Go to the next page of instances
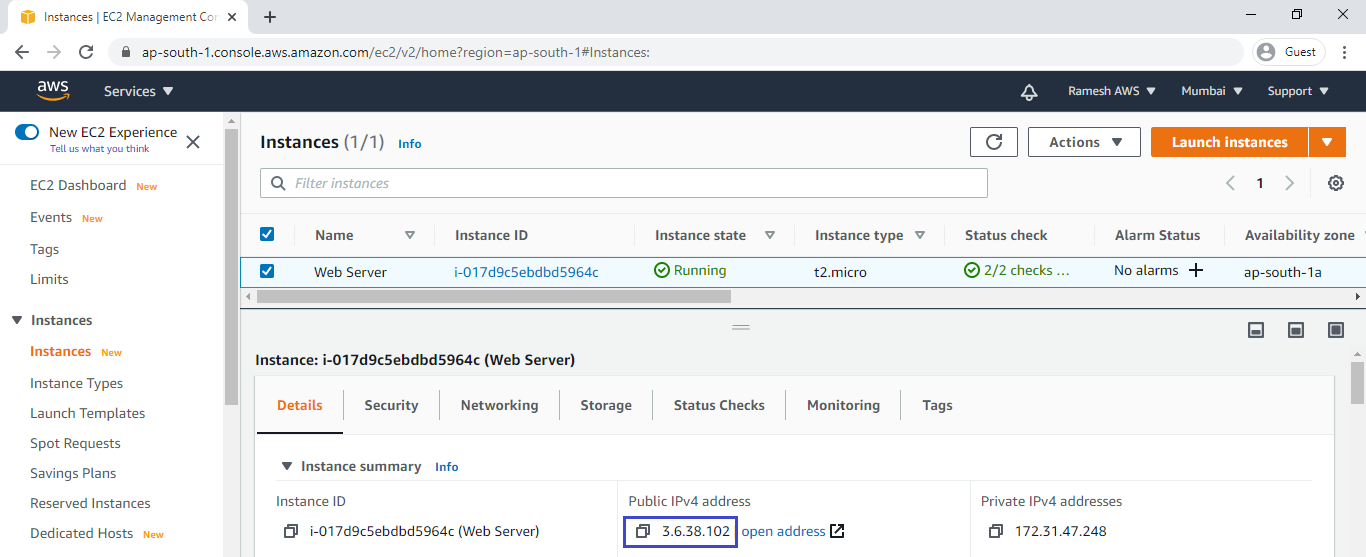The image size is (1366, 557). 1290,183
